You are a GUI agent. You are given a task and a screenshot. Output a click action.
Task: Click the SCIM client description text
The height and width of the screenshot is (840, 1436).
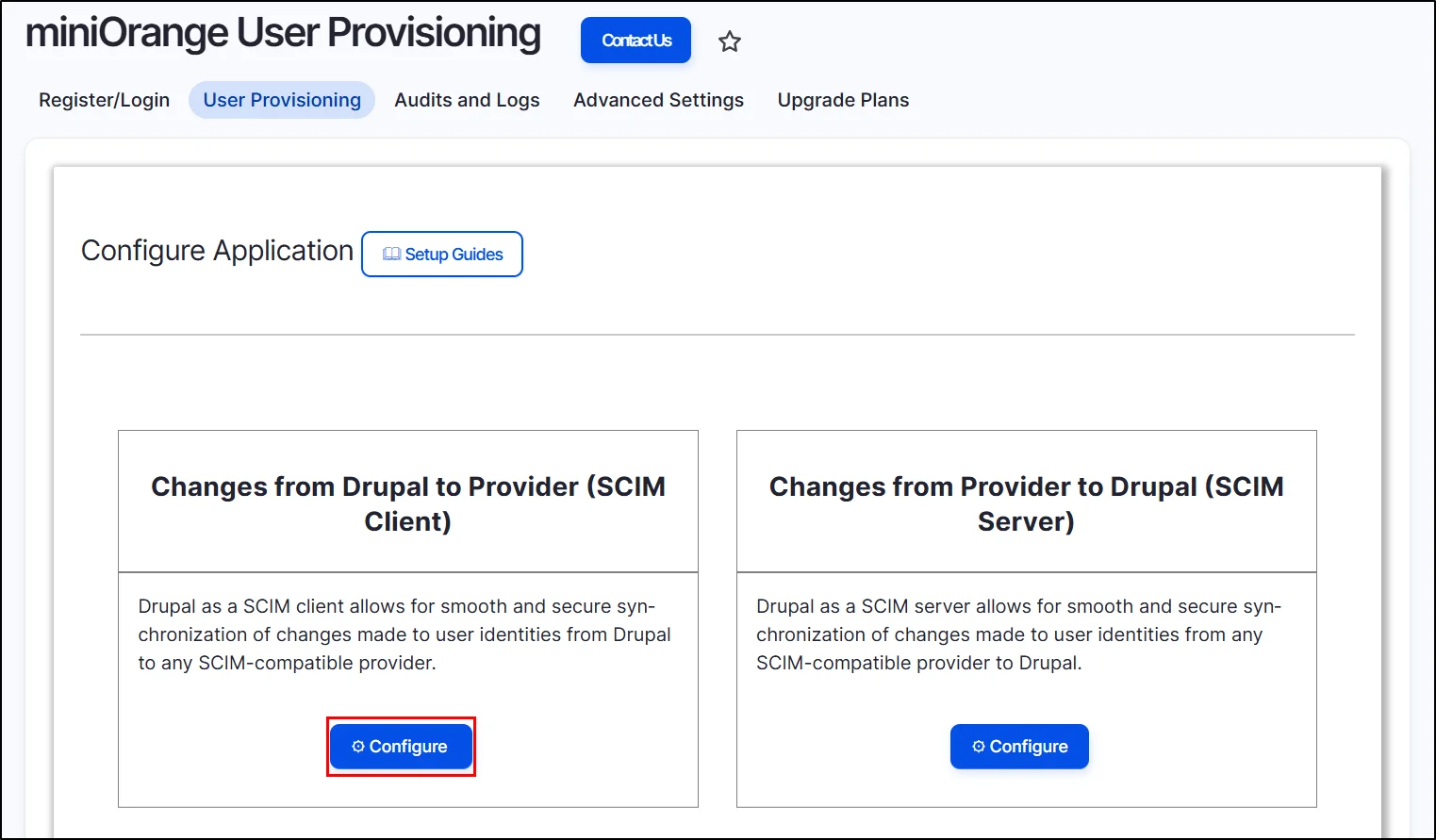tap(405, 634)
